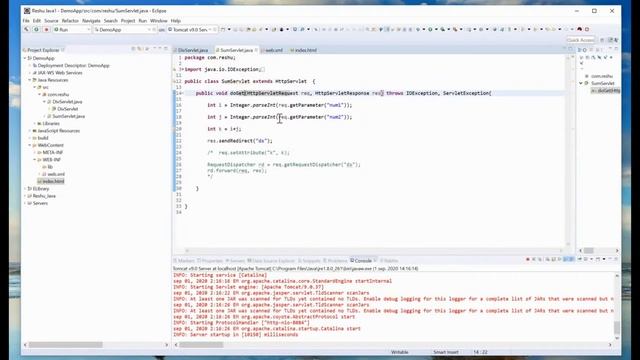Click red round icon at right end of toolbar

tap(587, 29)
